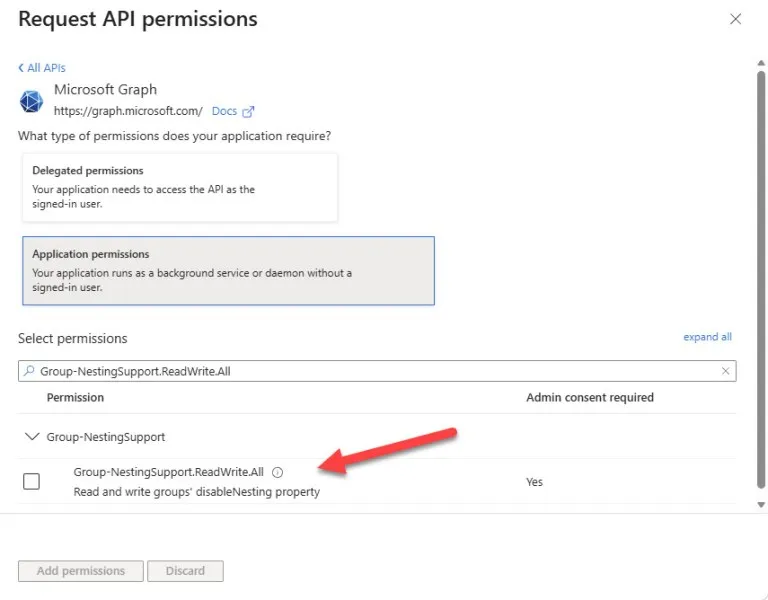This screenshot has width=768, height=600.
Task: Close the Request API permissions panel
Action: [x=735, y=19]
